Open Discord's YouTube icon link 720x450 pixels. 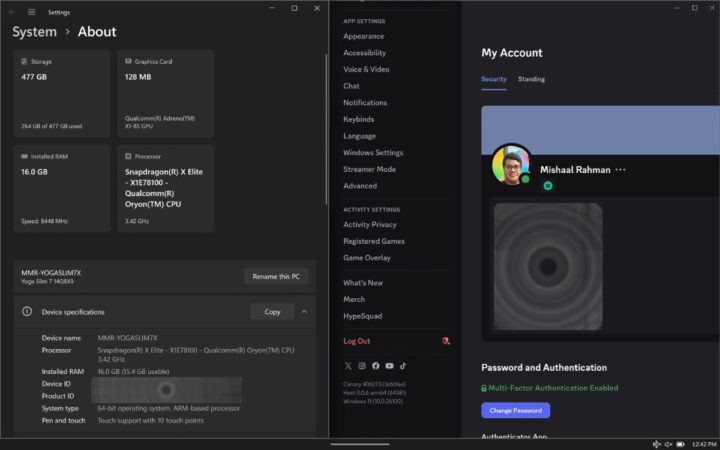point(389,366)
